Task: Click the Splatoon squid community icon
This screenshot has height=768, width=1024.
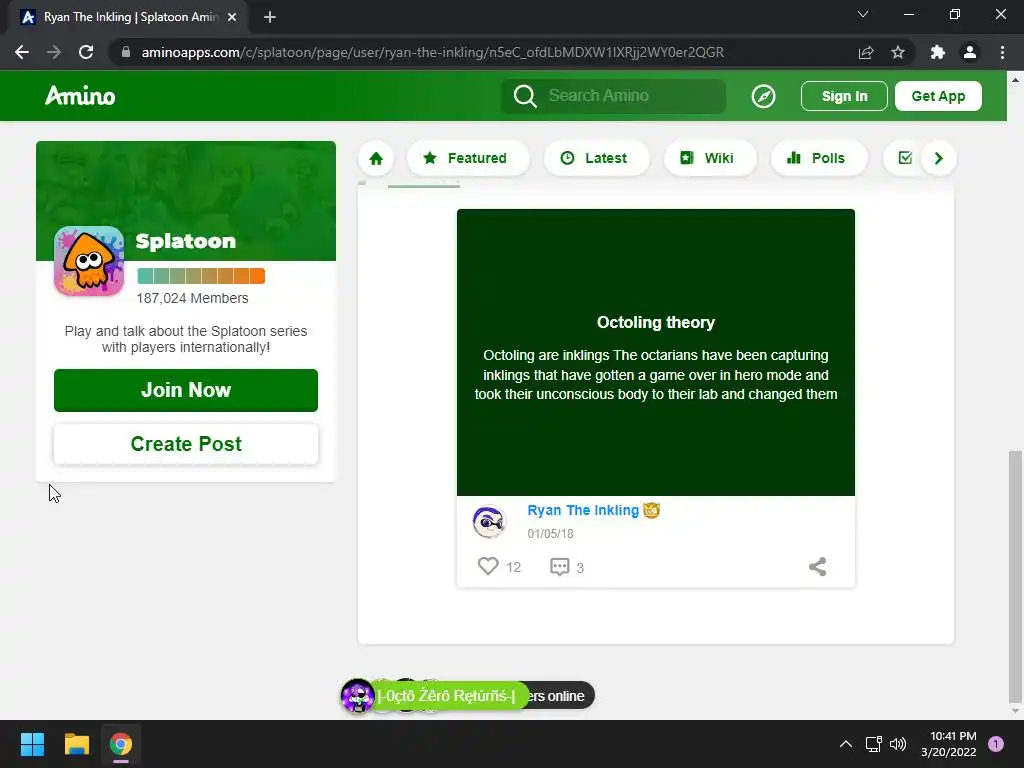Action: click(89, 261)
